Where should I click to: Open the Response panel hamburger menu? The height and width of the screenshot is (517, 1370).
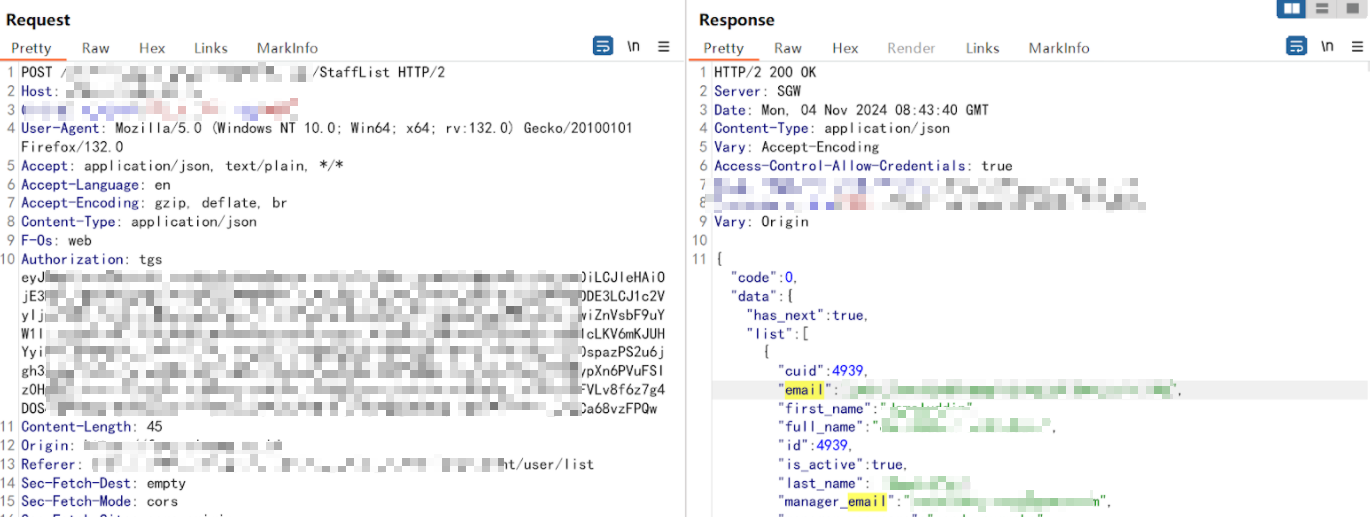tap(1356, 47)
